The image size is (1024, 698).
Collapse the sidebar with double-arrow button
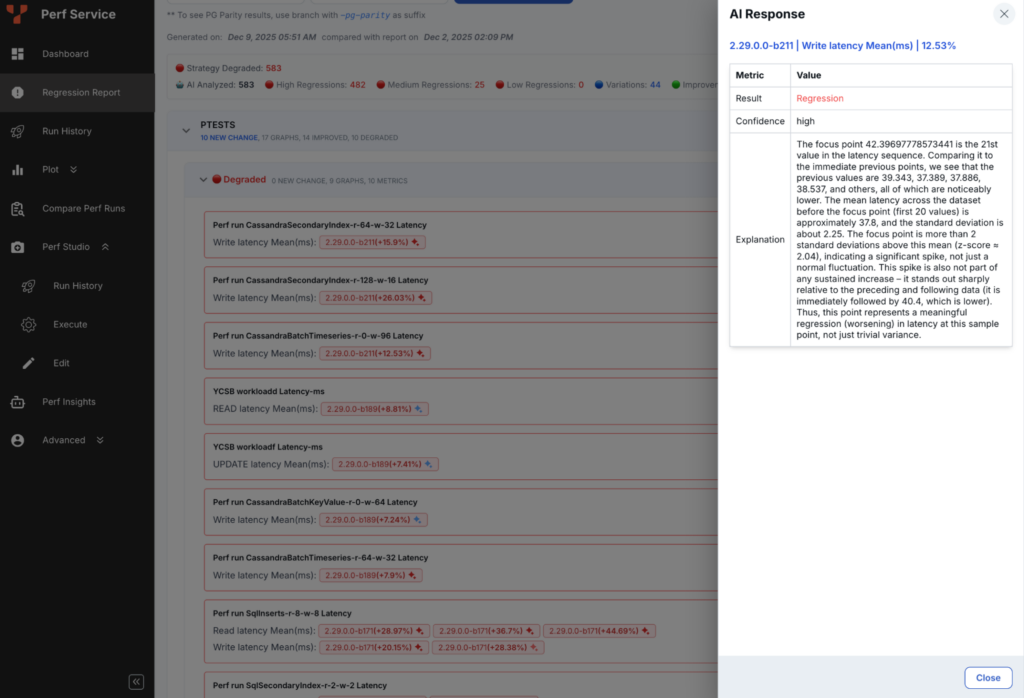(136, 682)
